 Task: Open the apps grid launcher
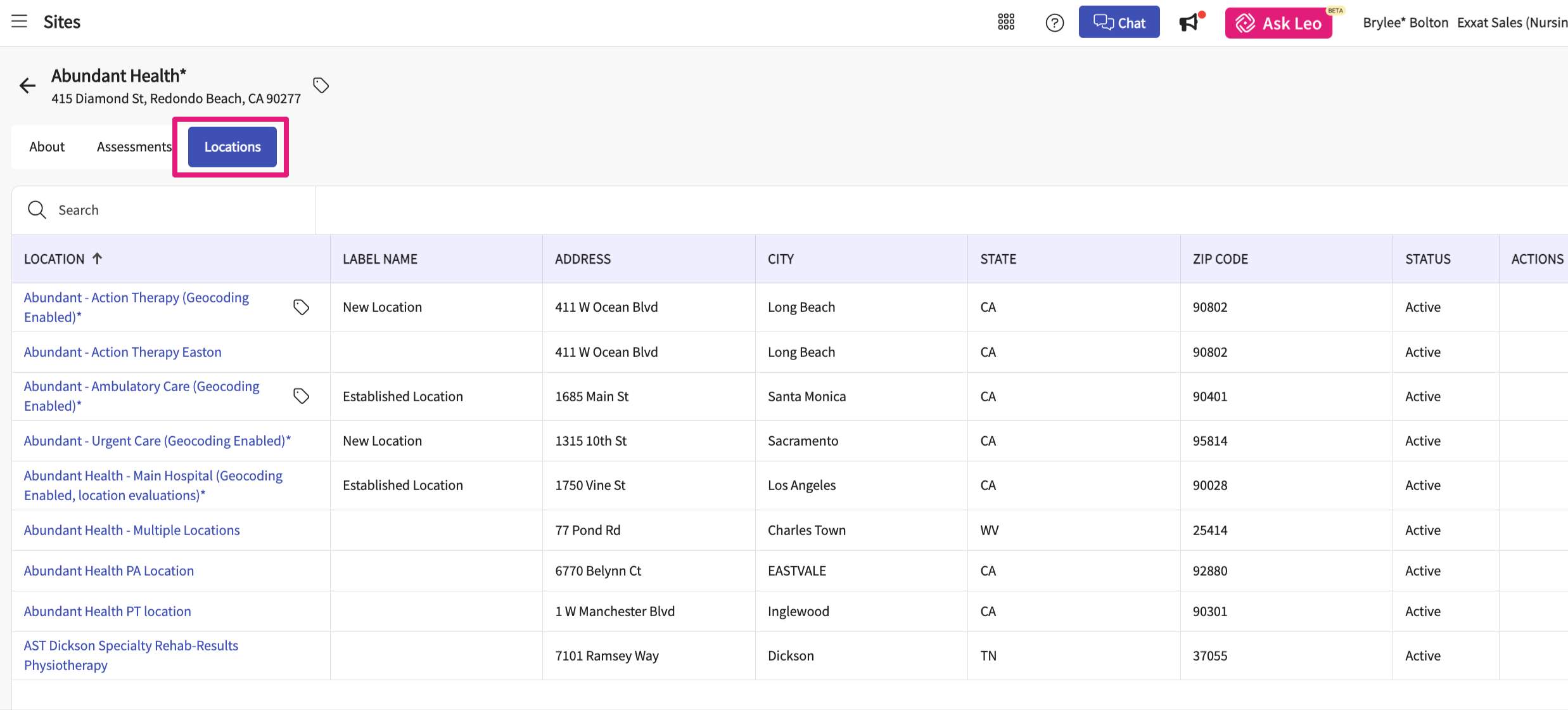pos(1006,22)
